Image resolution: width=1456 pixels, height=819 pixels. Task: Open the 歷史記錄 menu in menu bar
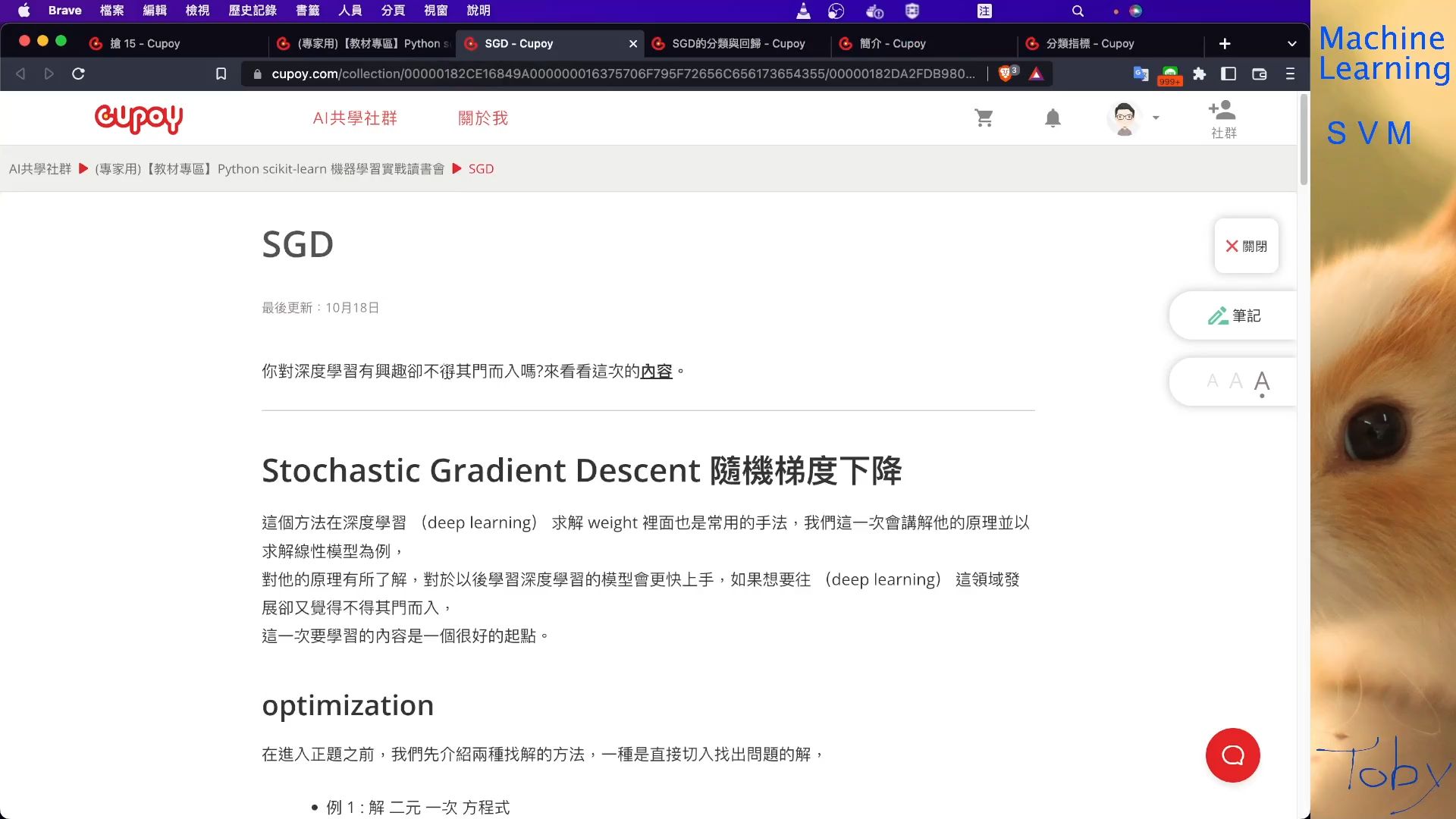(253, 11)
